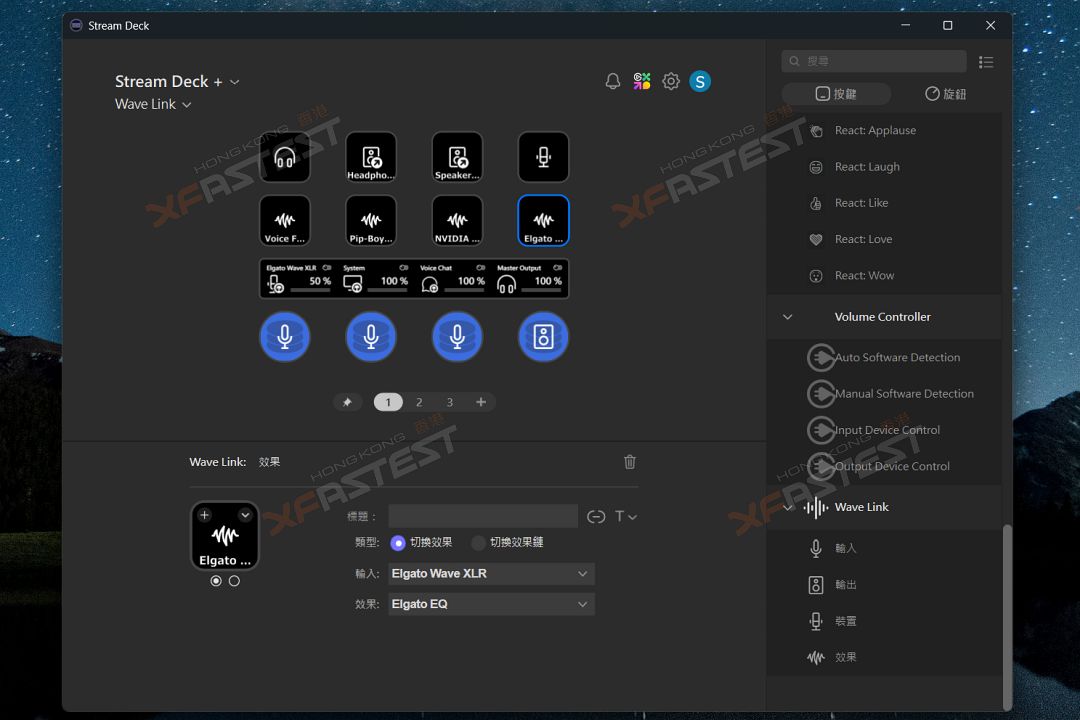The image size is (1080, 720).
Task: Toggle the Master Output strip switch
Action: [557, 267]
